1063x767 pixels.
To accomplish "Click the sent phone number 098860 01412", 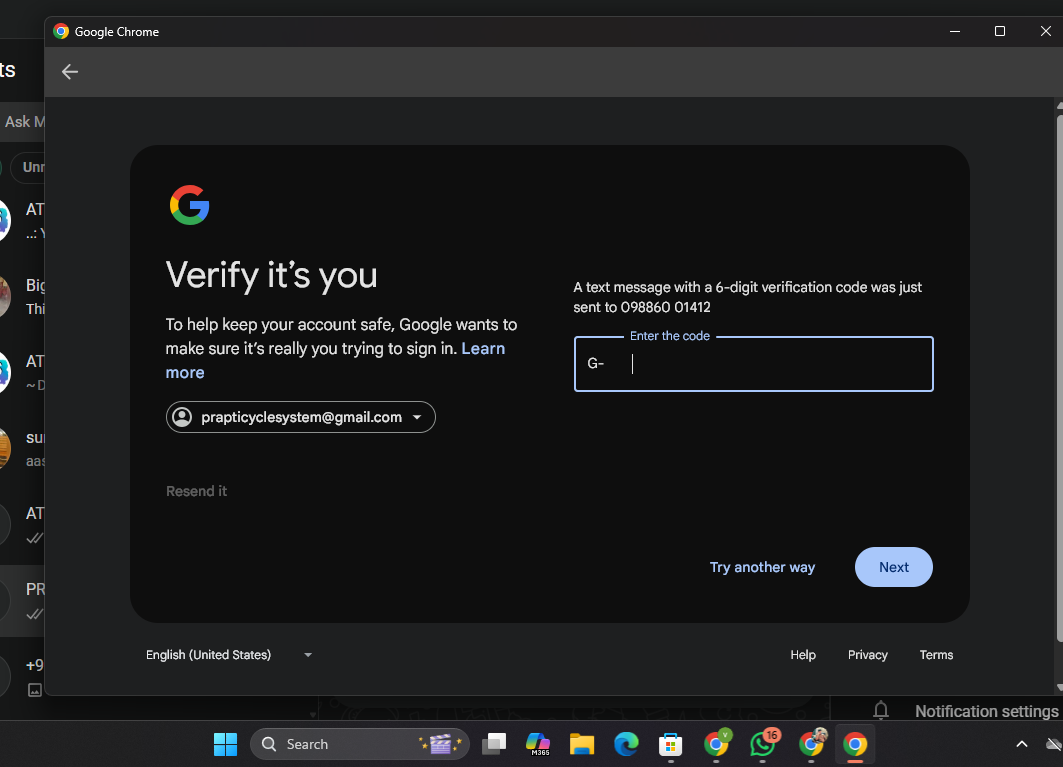I will (665, 307).
